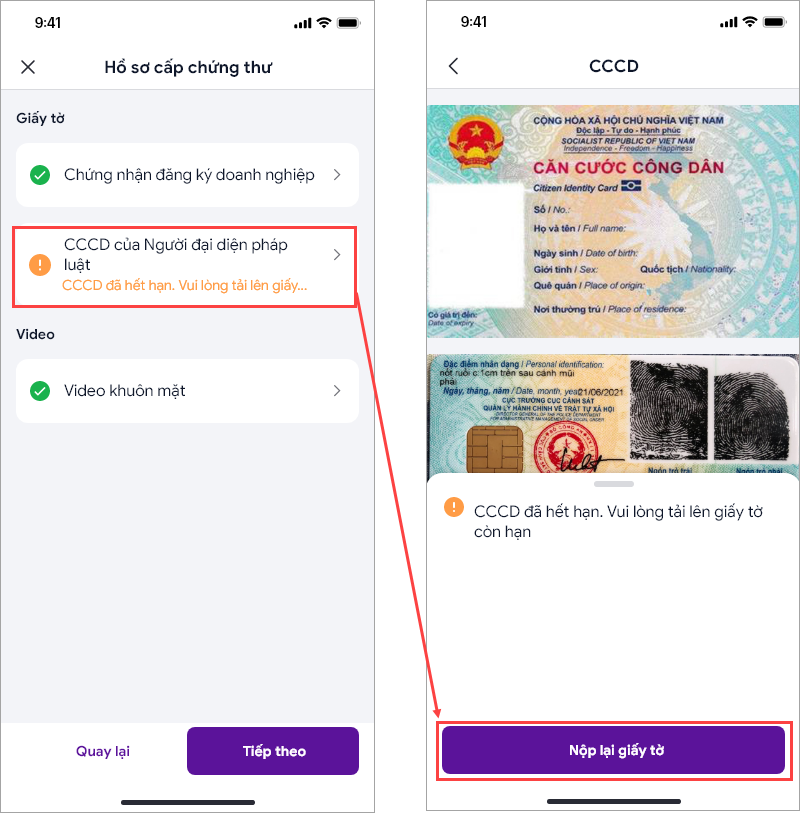This screenshot has height=813, width=800.
Task: Go back from the CCCD screen
Action: [454, 66]
